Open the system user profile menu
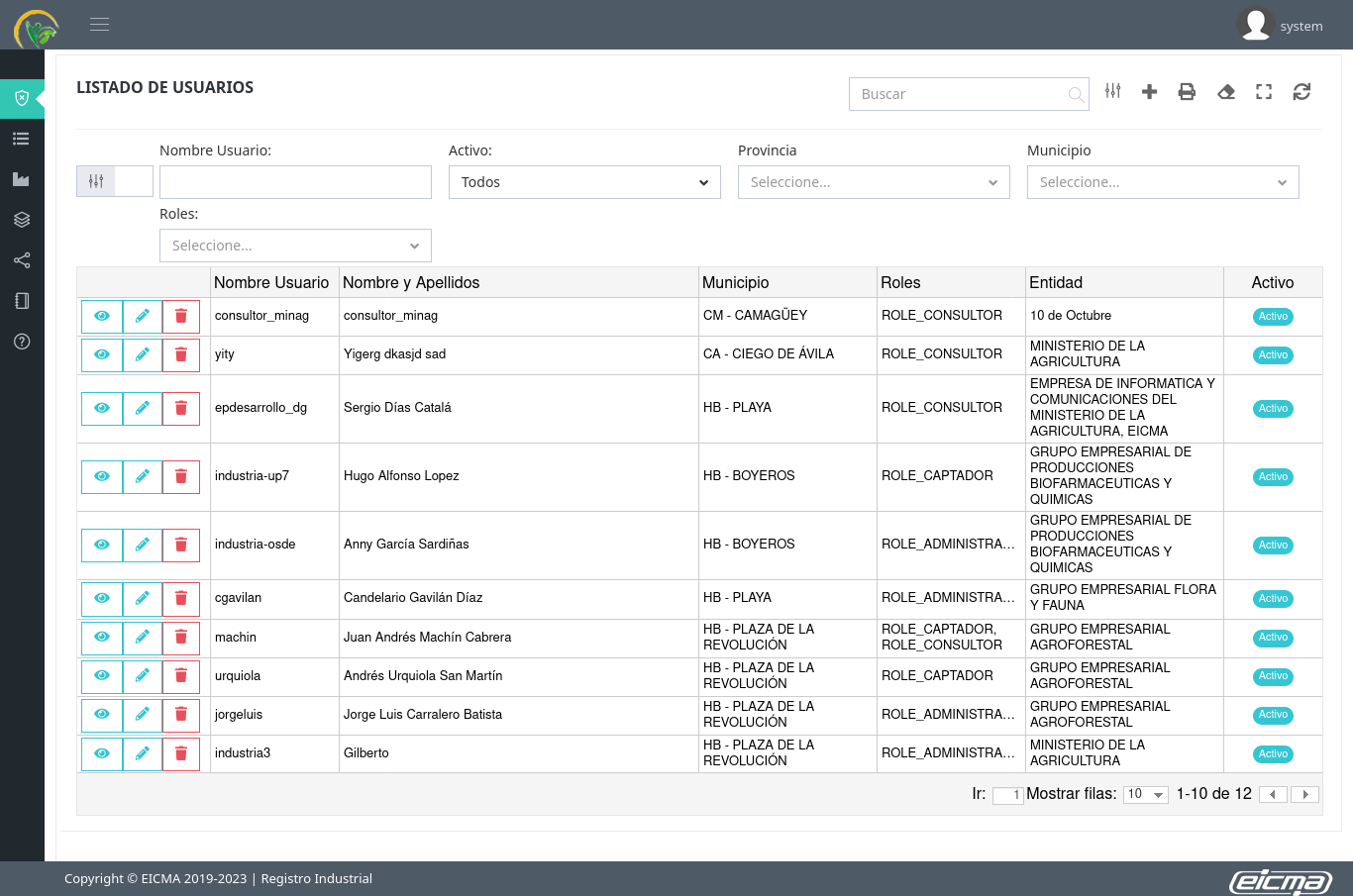Image resolution: width=1353 pixels, height=896 pixels. pos(1281,26)
